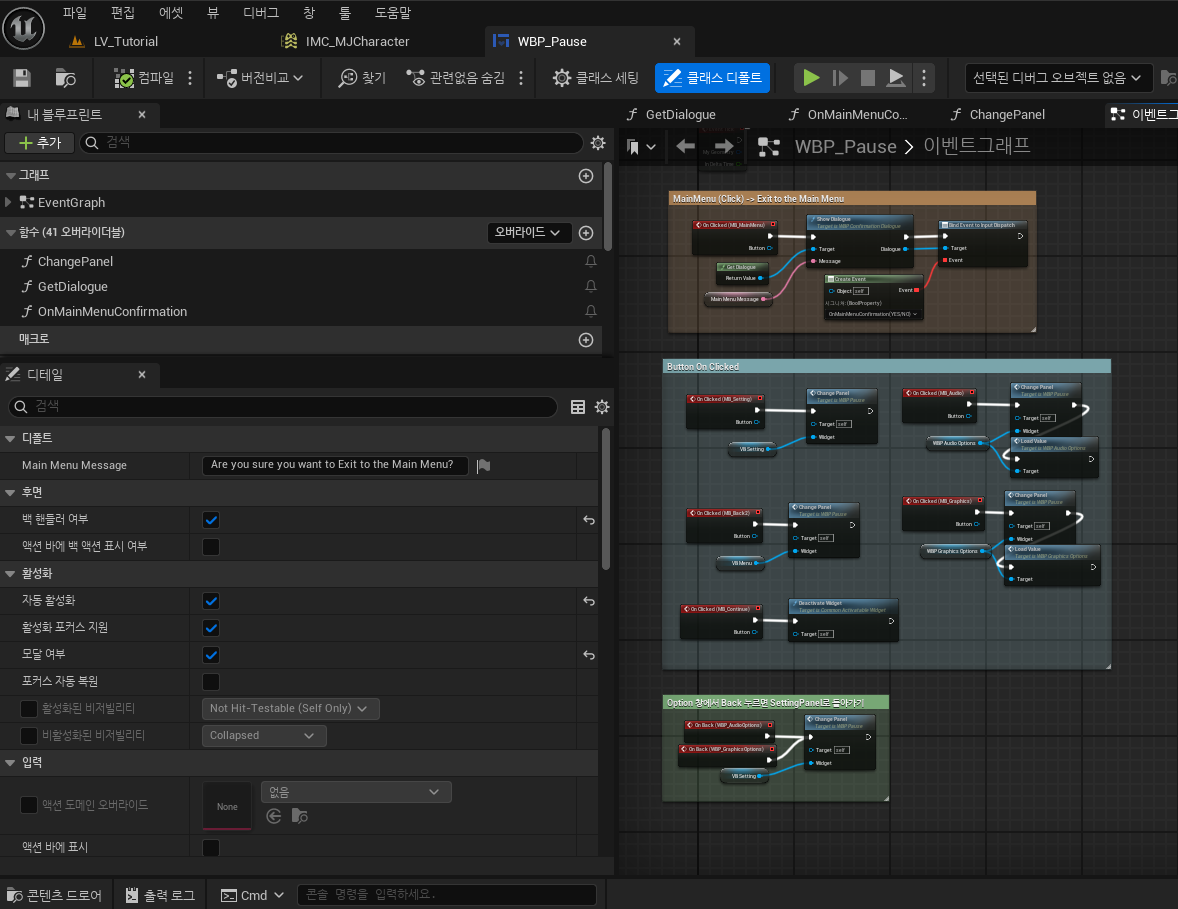Enable 포커스 자동 복원 checkbox
The height and width of the screenshot is (909, 1178).
coord(211,682)
